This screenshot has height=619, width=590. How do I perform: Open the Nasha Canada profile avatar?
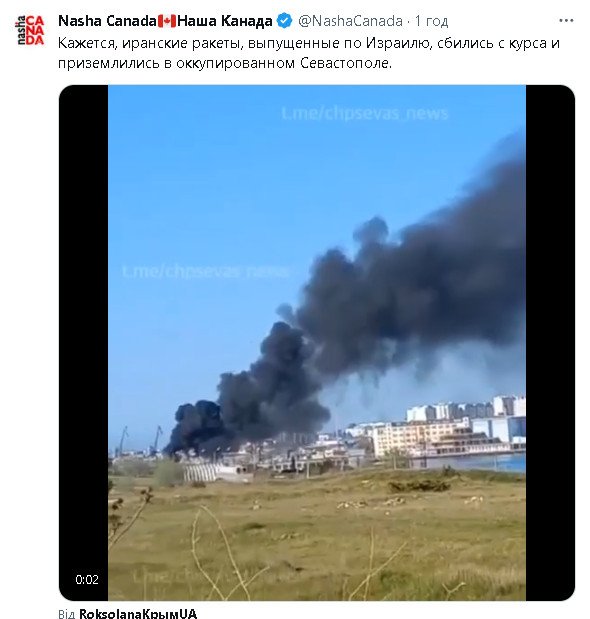click(30, 30)
